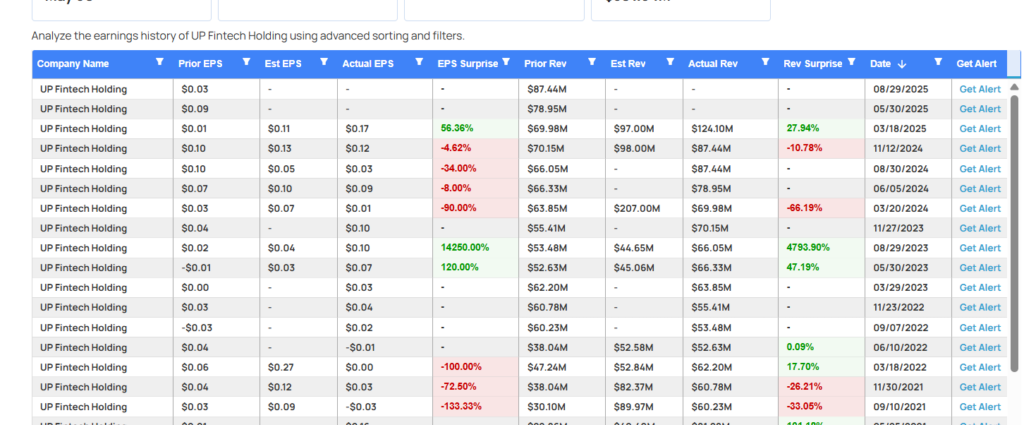
Task: Click Get Alert for 11/30/2021 row
Action: [980, 387]
